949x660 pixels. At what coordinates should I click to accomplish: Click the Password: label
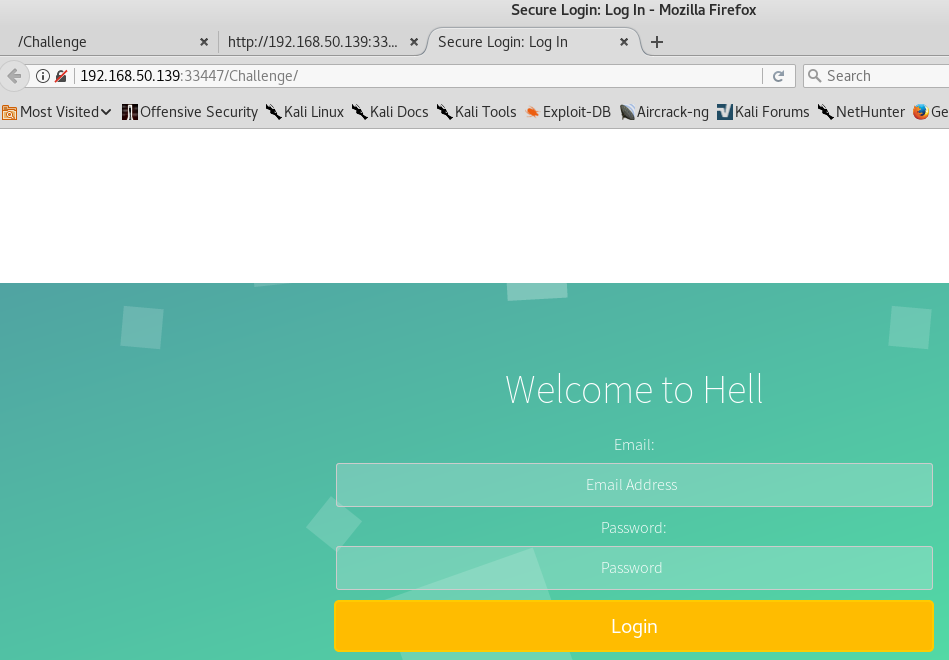tap(634, 528)
